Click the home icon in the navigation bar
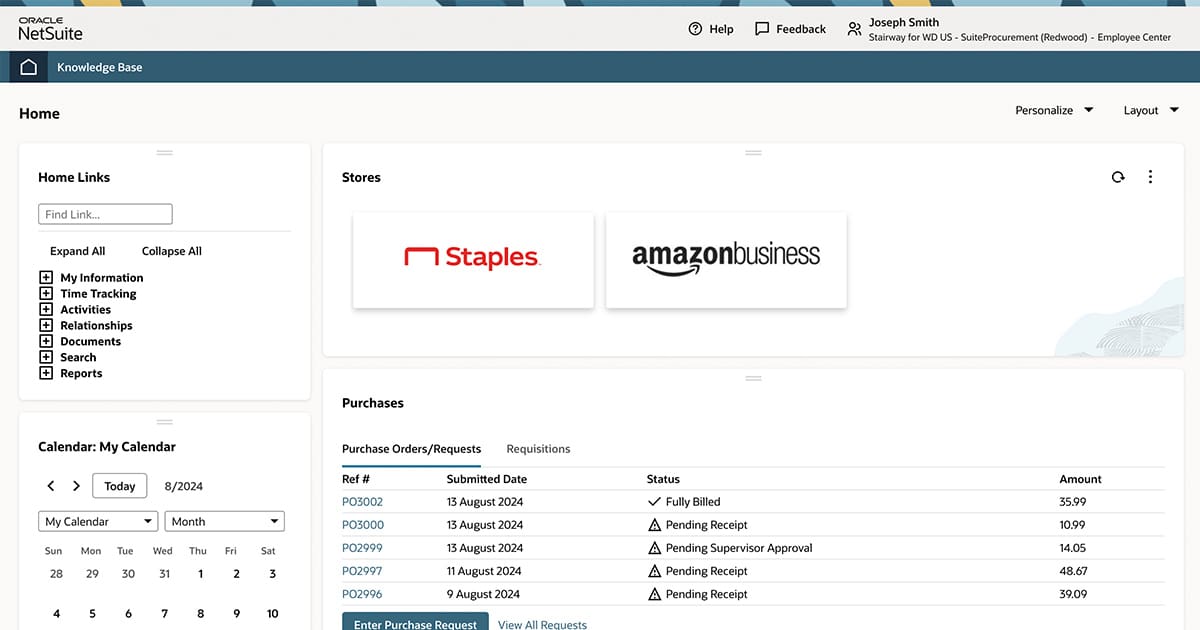The height and width of the screenshot is (630, 1200). 27,67
